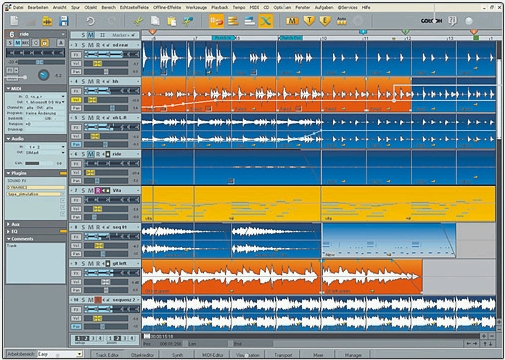The height and width of the screenshot is (360, 505).
Task: Click the T shield toolbar icon
Action: 309,21
